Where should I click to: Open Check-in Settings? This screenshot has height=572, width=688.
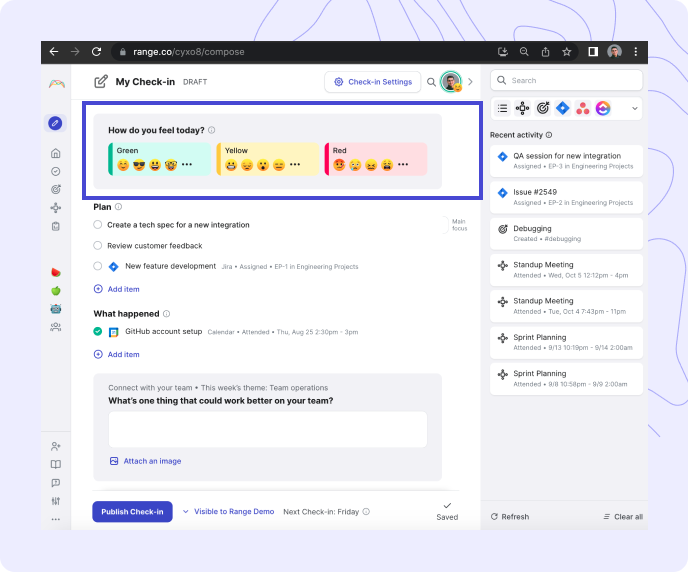click(x=373, y=82)
